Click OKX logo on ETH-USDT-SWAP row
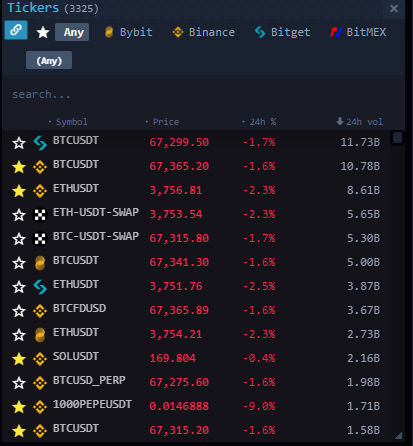Viewport: 413px width, 446px height. (40, 215)
